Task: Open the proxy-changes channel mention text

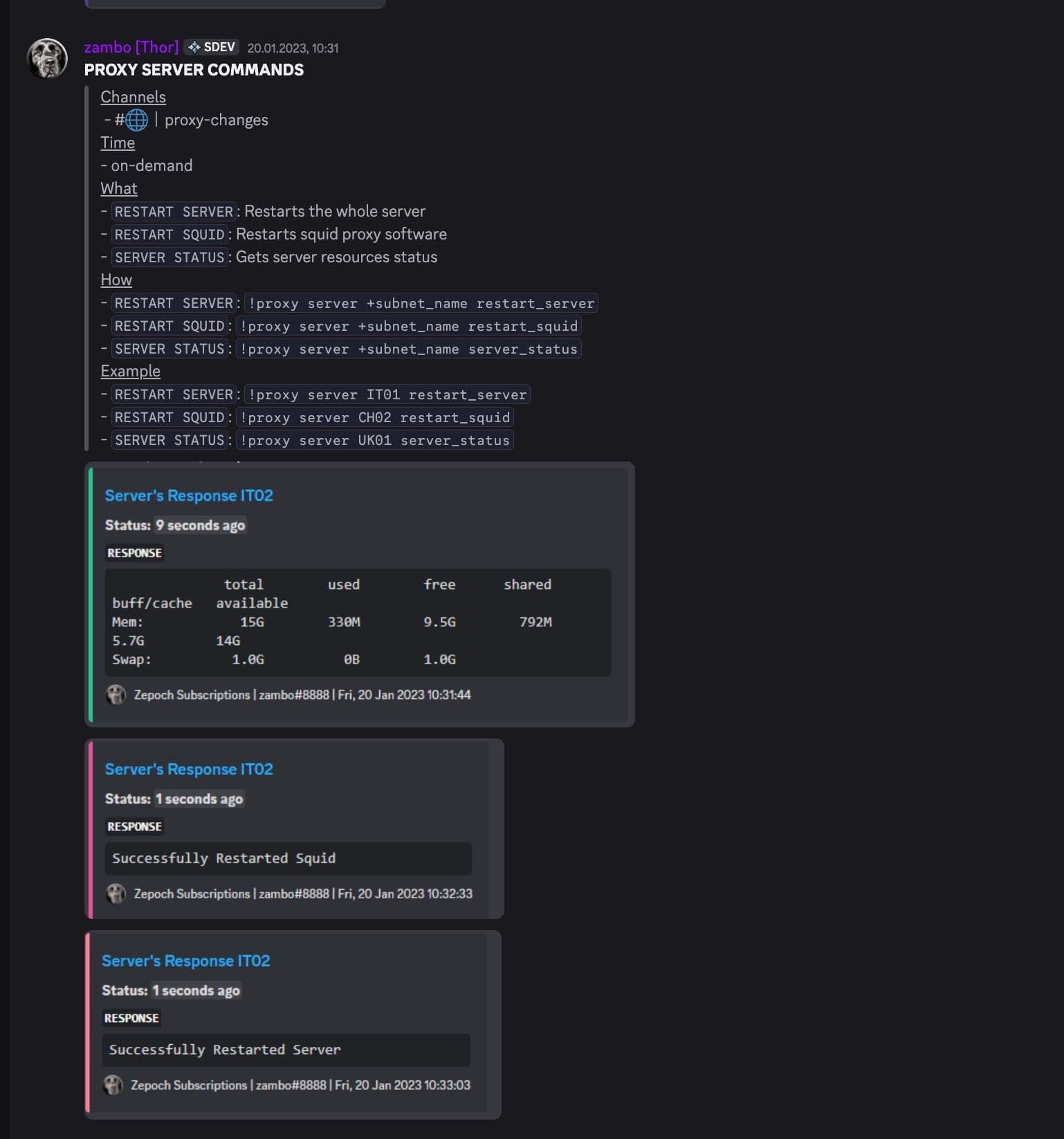Action: point(216,120)
